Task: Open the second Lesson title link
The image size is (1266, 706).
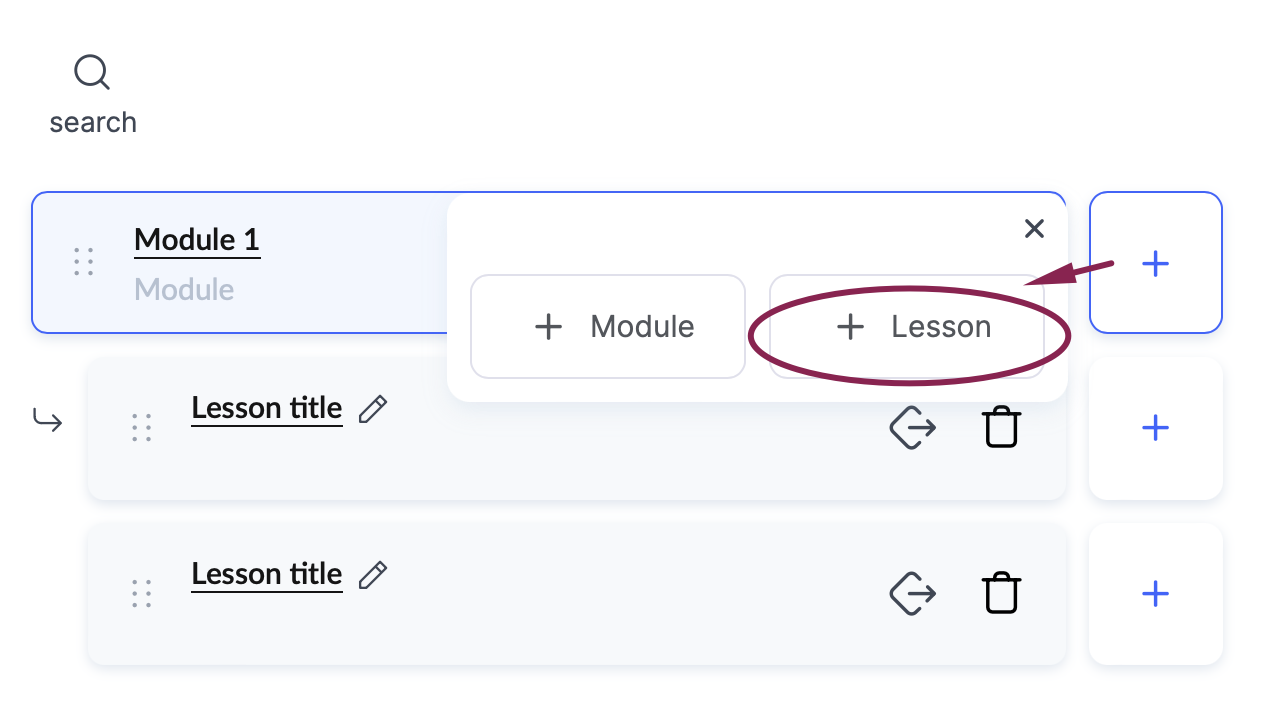Action: tap(267, 574)
